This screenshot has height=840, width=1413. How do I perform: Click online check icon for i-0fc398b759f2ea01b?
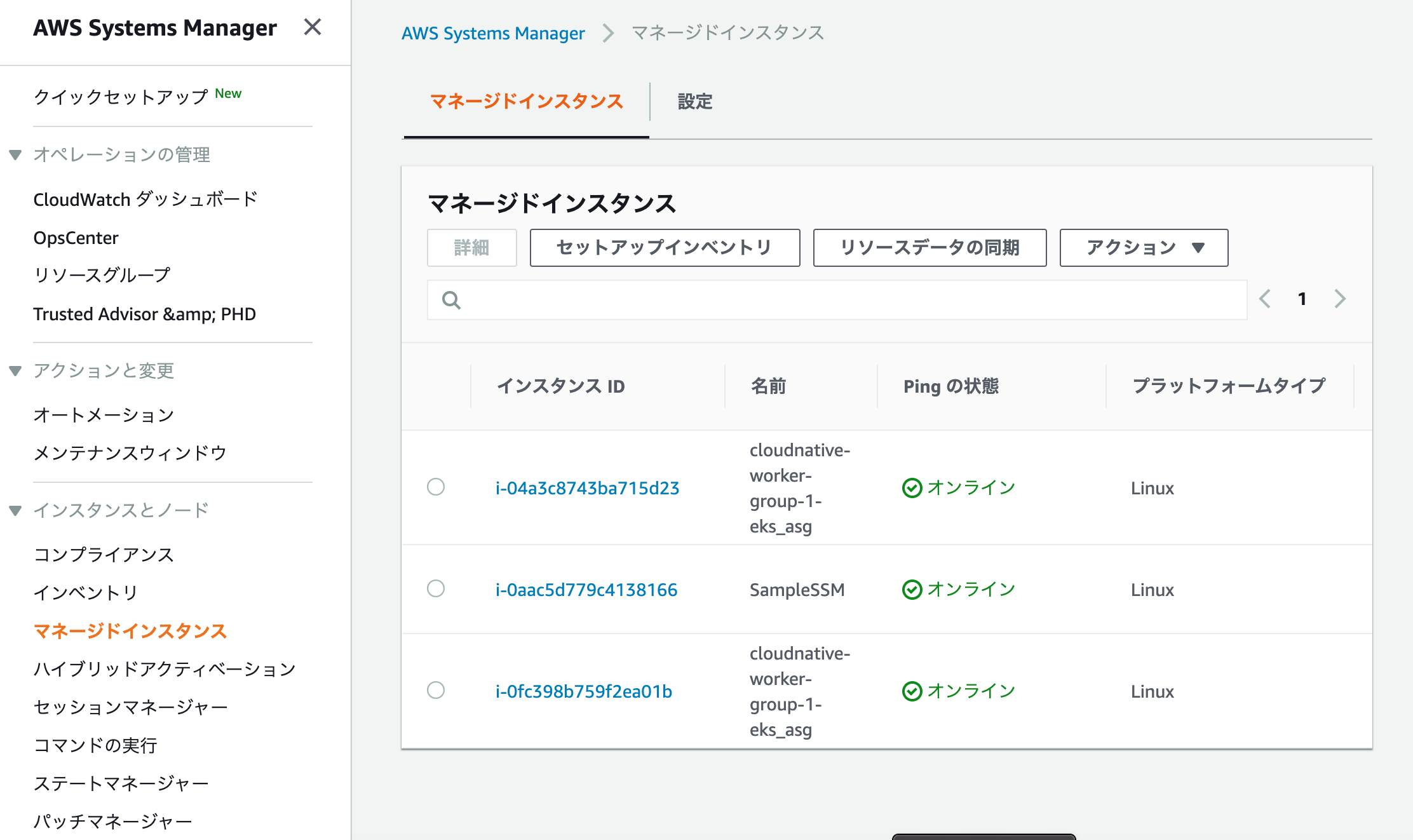coord(912,691)
